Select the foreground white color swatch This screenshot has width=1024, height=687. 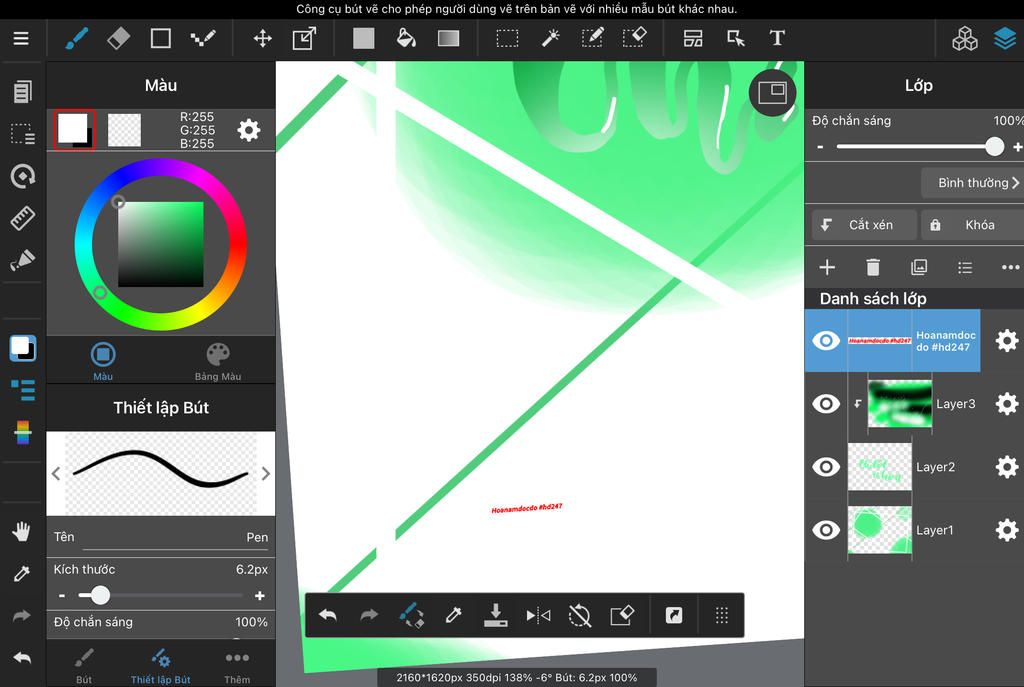pyautogui.click(x=72, y=128)
